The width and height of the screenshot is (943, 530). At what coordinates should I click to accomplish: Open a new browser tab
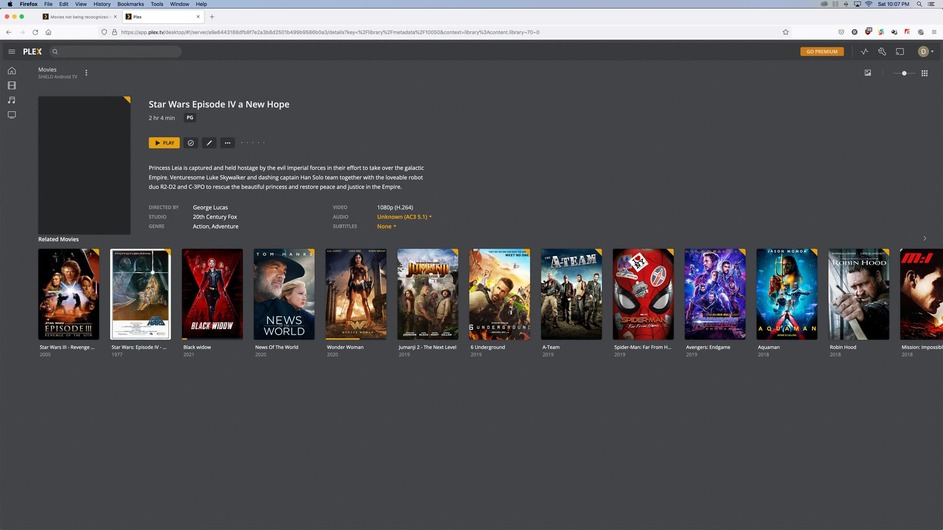[x=212, y=17]
